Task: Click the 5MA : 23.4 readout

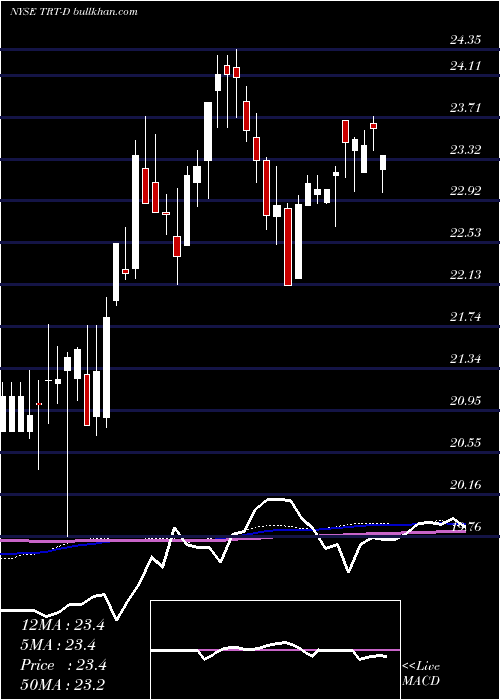Action: click(58, 645)
